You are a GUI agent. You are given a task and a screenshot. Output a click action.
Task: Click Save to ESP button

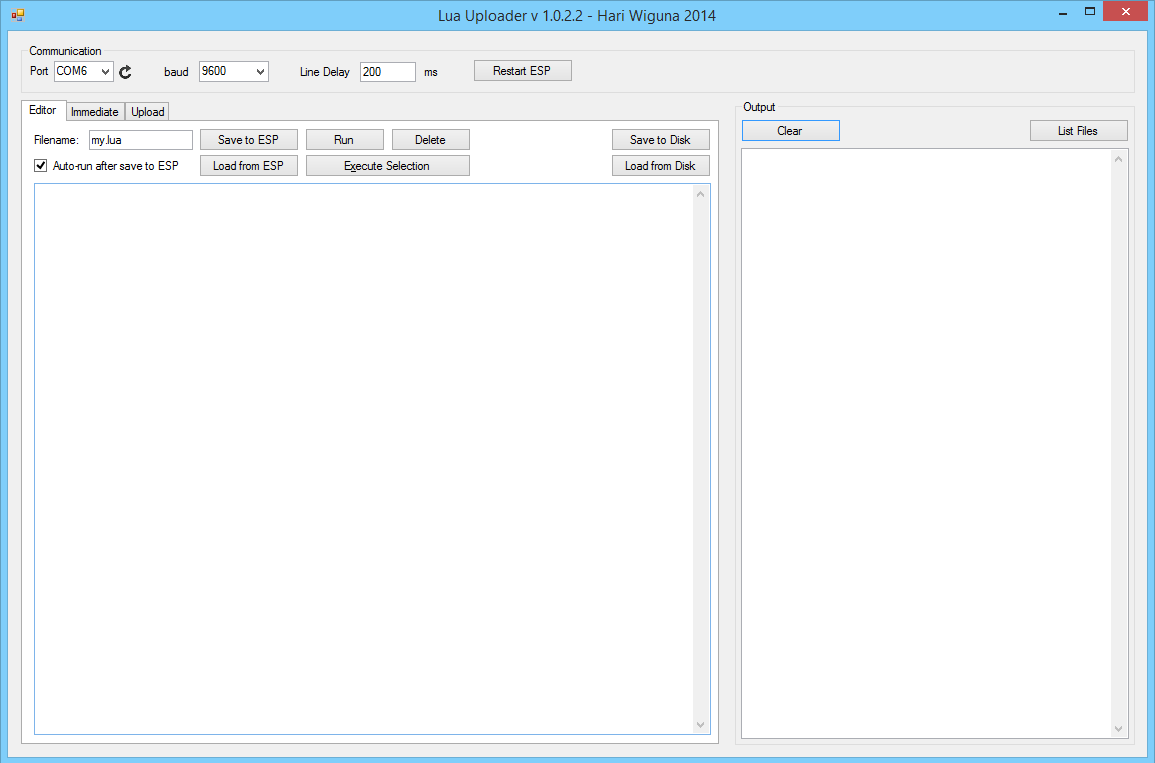[248, 140]
